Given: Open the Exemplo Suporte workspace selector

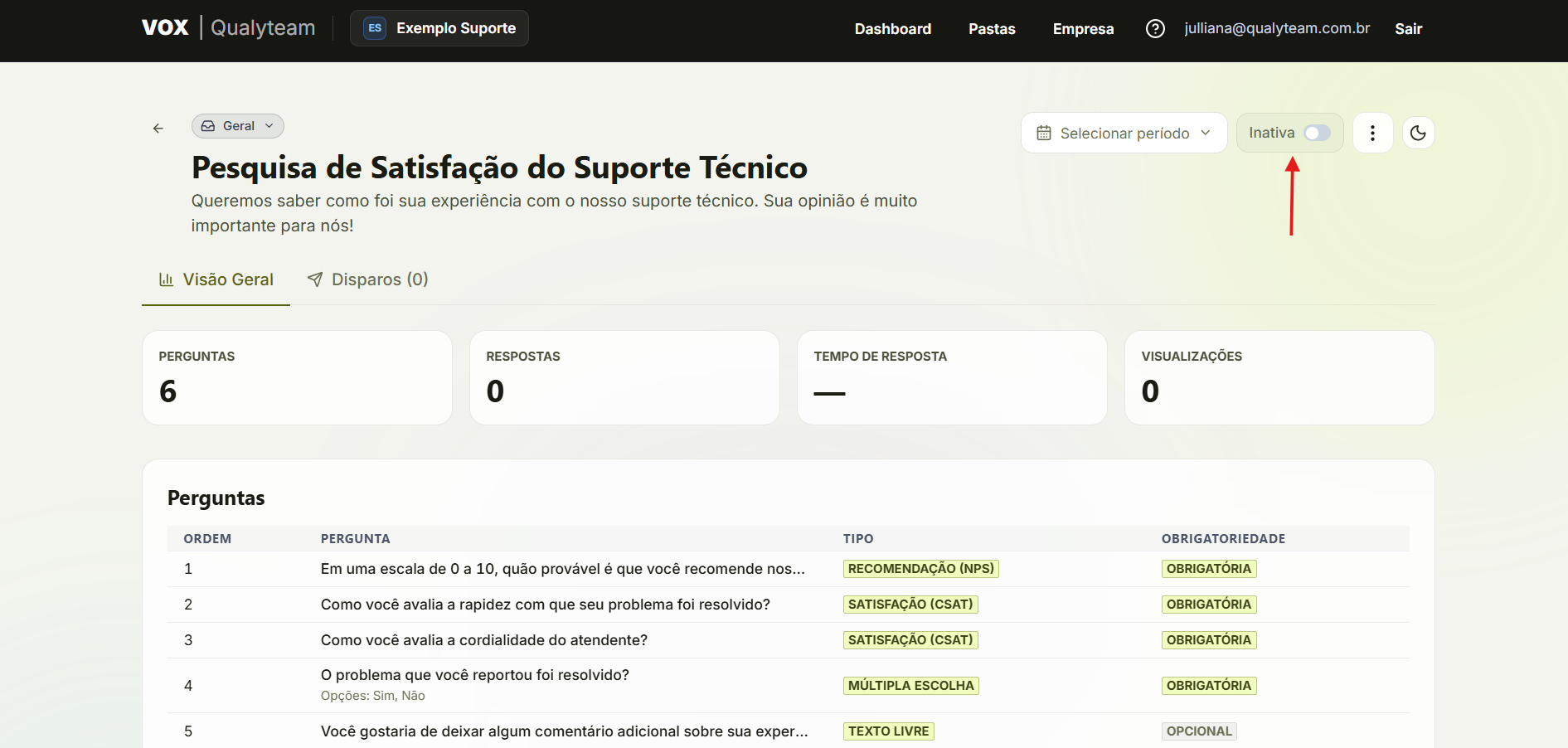Looking at the screenshot, I should pos(439,28).
